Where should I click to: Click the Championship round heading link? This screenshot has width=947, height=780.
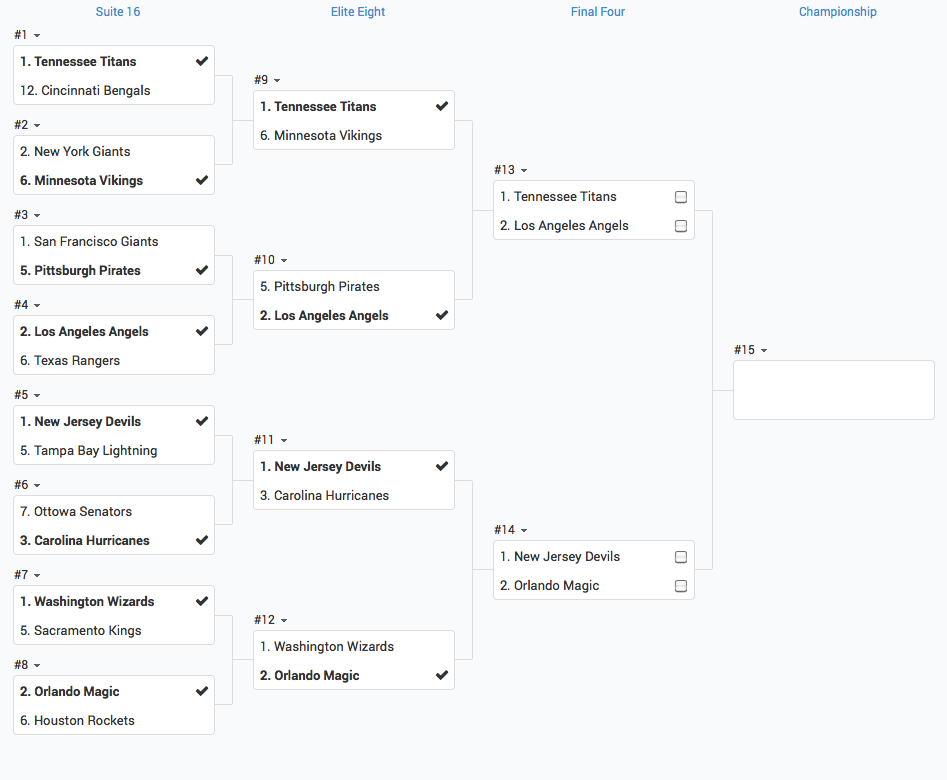pyautogui.click(x=837, y=12)
